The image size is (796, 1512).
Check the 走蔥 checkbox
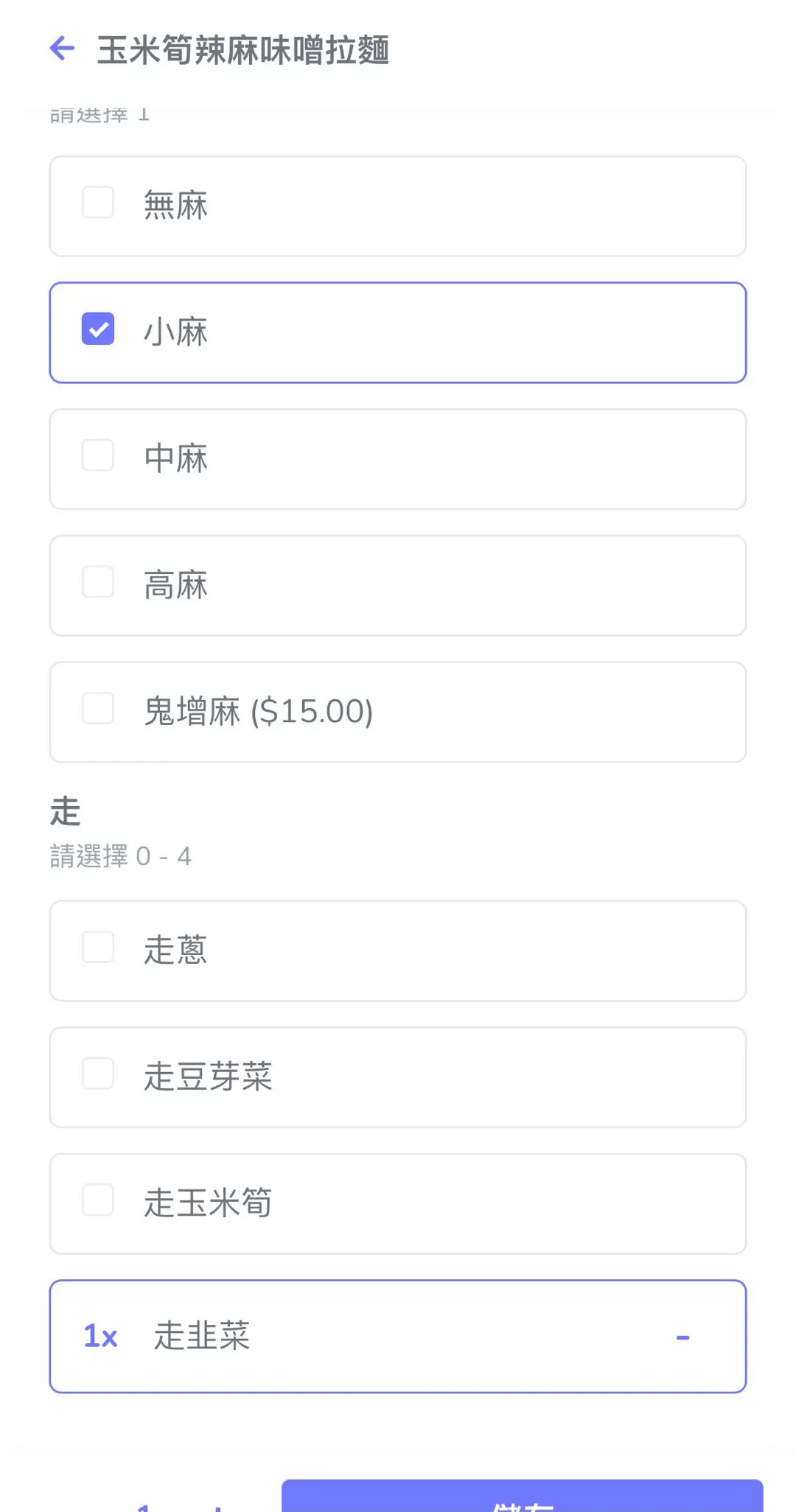98,948
